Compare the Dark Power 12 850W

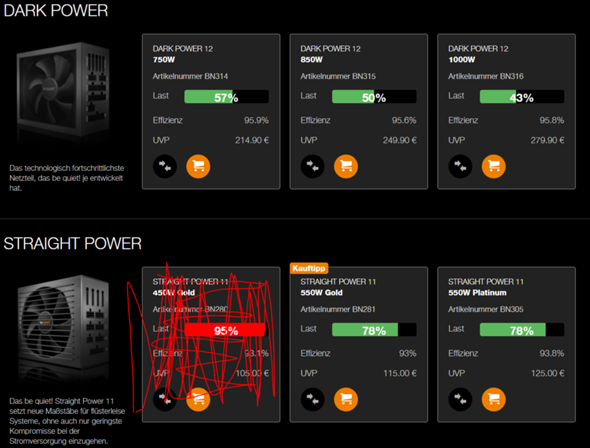pyautogui.click(x=313, y=166)
